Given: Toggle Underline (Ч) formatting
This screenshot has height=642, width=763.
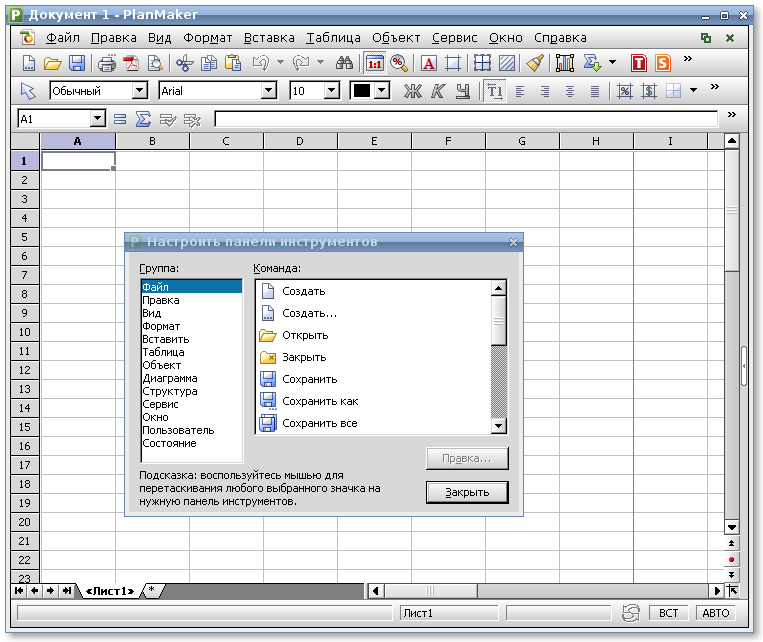Looking at the screenshot, I should [462, 91].
